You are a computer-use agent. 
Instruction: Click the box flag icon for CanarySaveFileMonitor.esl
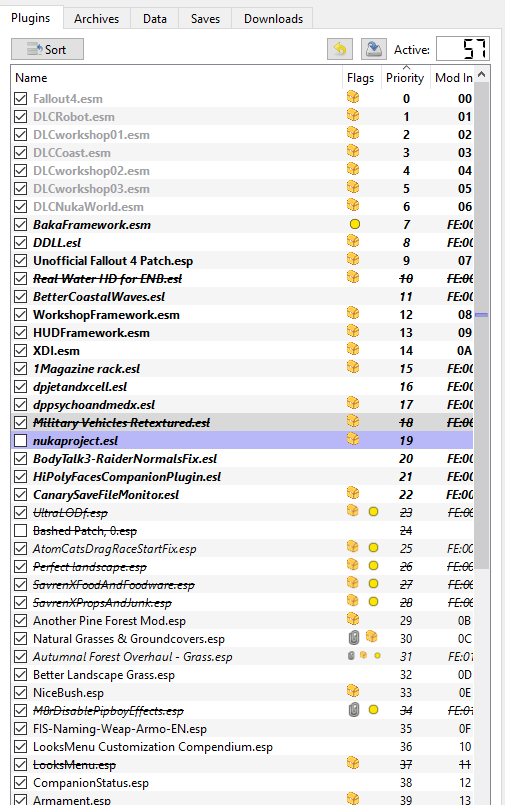(353, 493)
